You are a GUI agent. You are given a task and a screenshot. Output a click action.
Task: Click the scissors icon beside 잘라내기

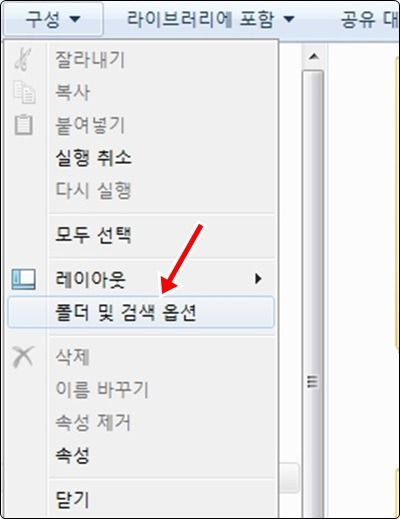tap(23, 59)
